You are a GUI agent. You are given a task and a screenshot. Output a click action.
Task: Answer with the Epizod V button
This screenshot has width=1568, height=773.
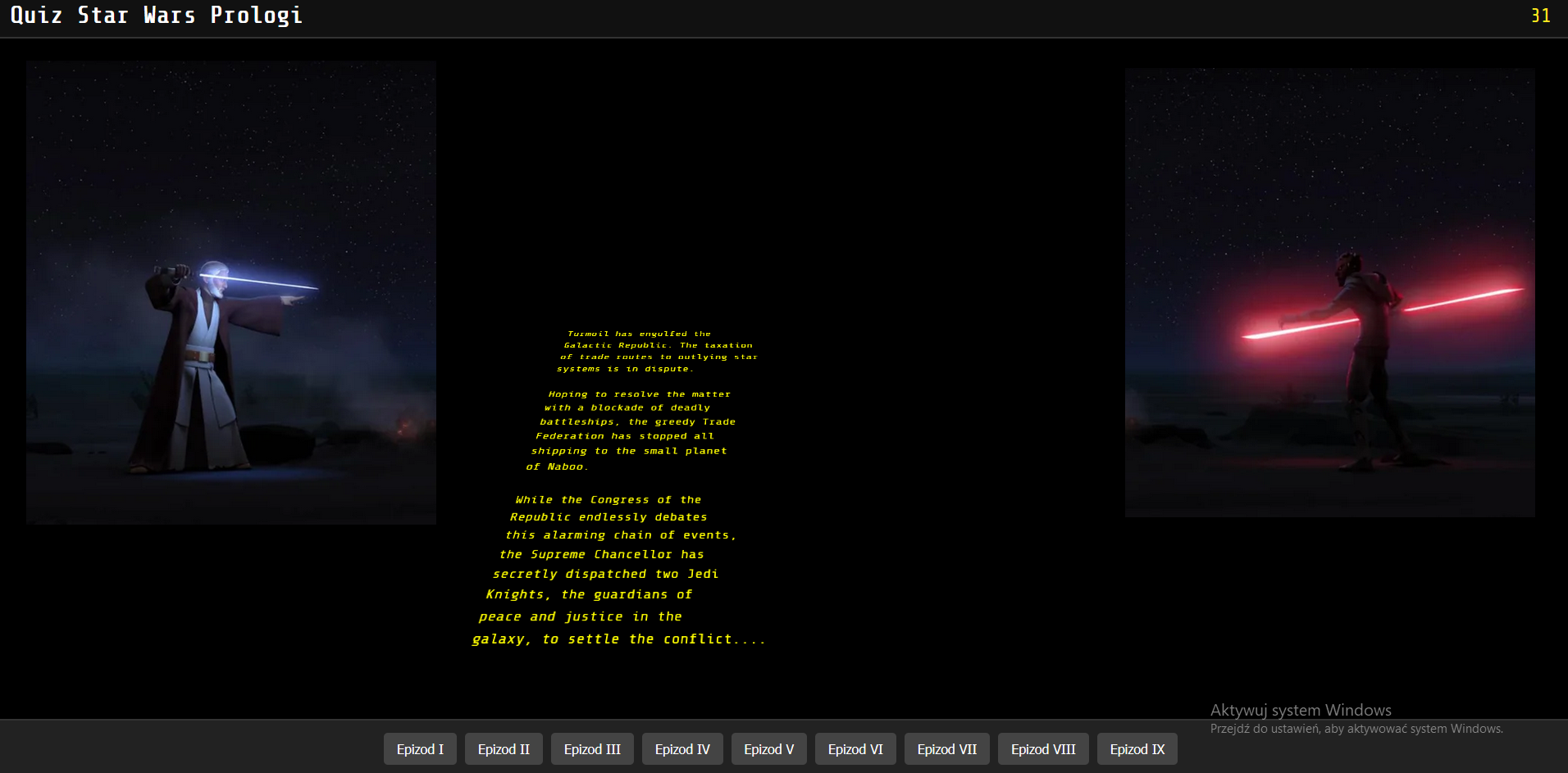(x=768, y=749)
